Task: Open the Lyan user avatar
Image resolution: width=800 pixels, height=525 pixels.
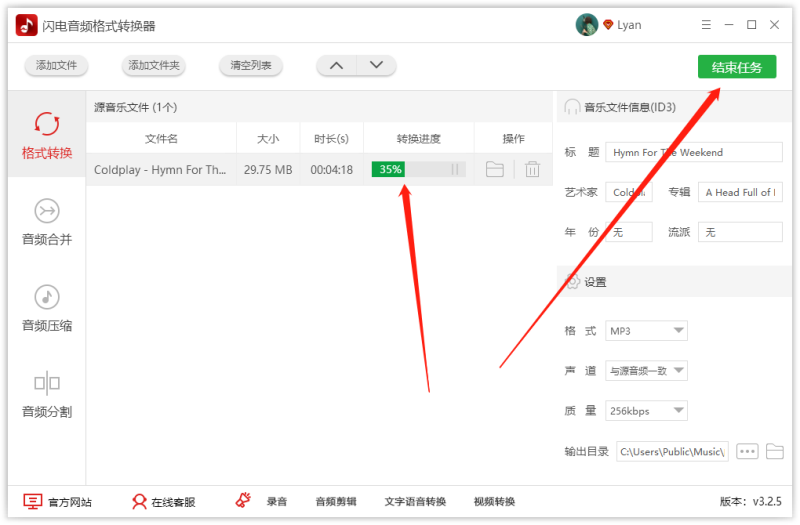Action: [587, 24]
